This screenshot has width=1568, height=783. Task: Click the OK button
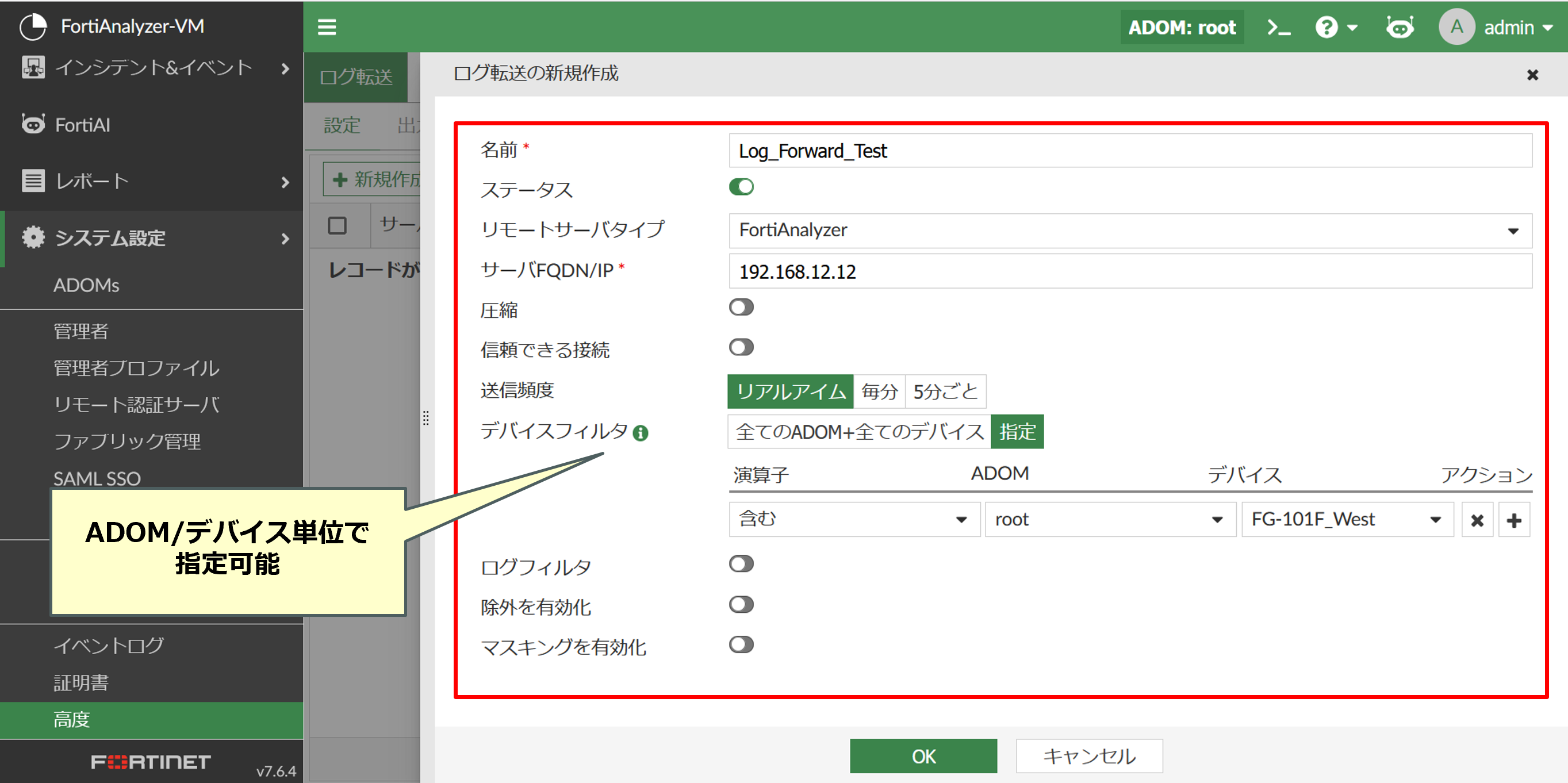[x=923, y=755]
